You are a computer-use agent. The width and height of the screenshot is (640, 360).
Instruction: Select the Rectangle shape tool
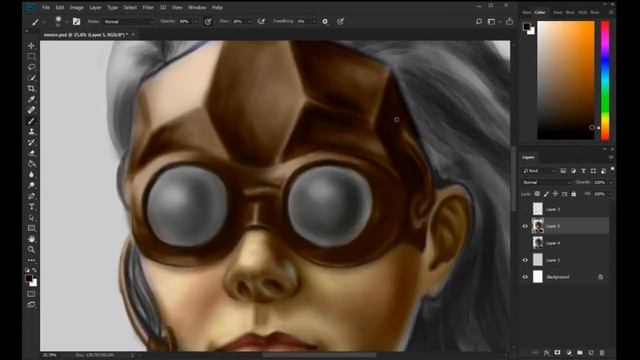(31, 228)
